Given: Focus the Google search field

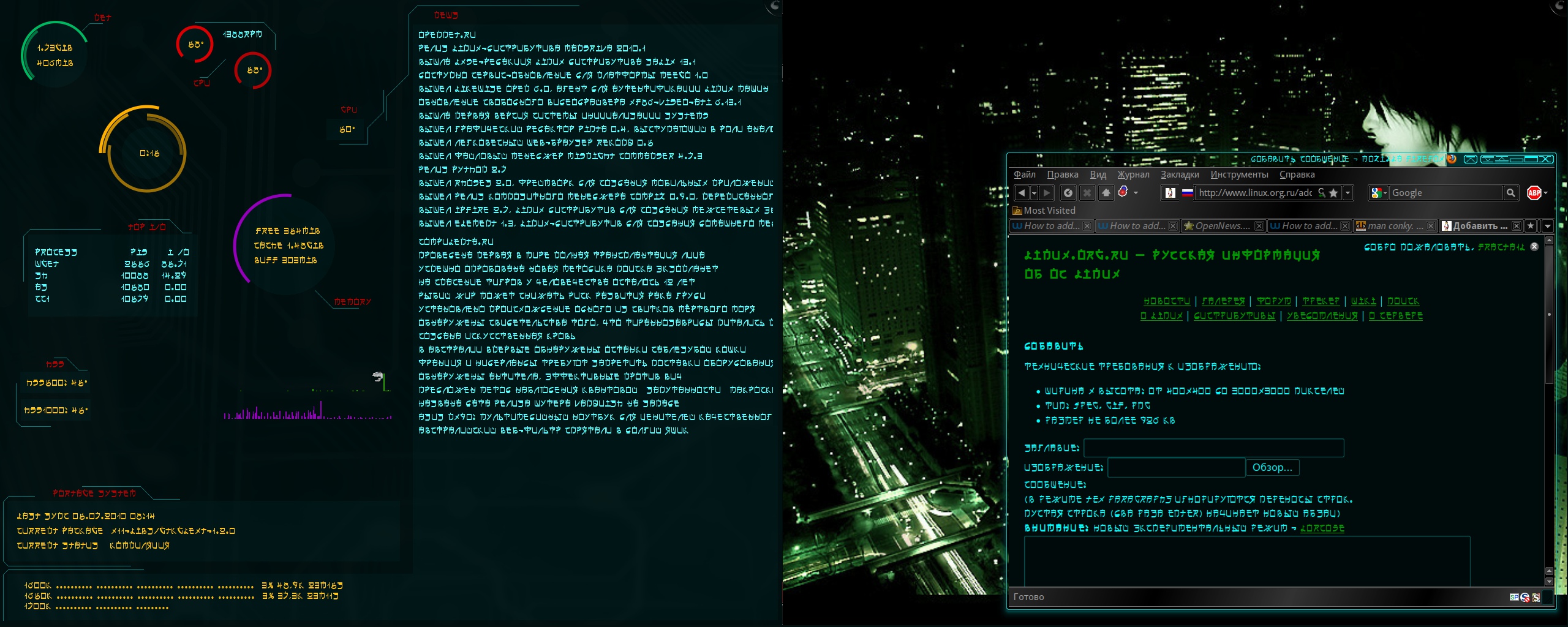Looking at the screenshot, I should click(x=1447, y=193).
